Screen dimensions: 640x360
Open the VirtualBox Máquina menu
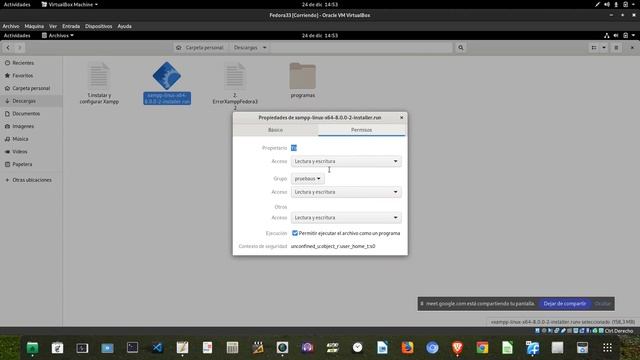(x=34, y=26)
